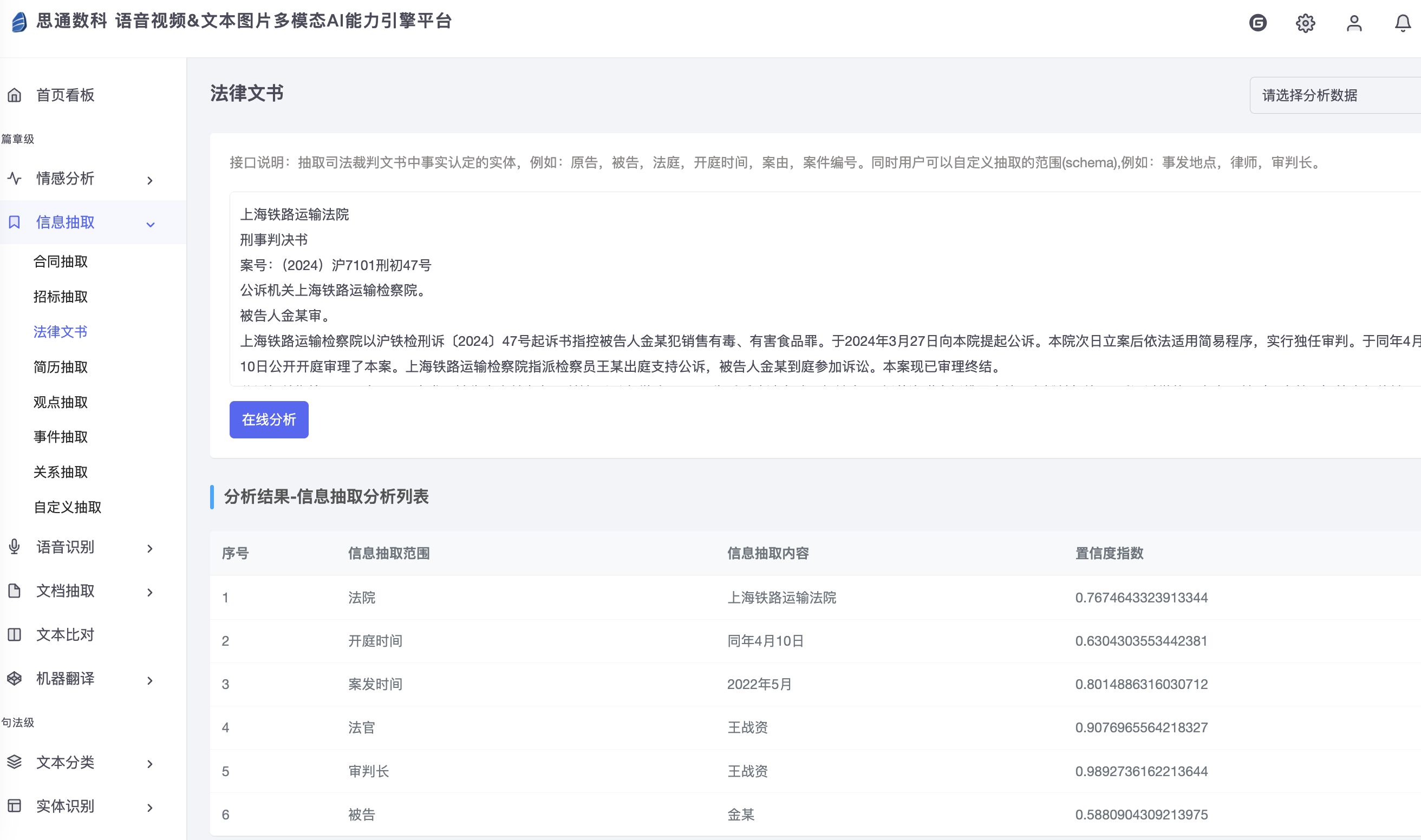
Task: Click the Grammarly G icon in header
Action: (1257, 23)
